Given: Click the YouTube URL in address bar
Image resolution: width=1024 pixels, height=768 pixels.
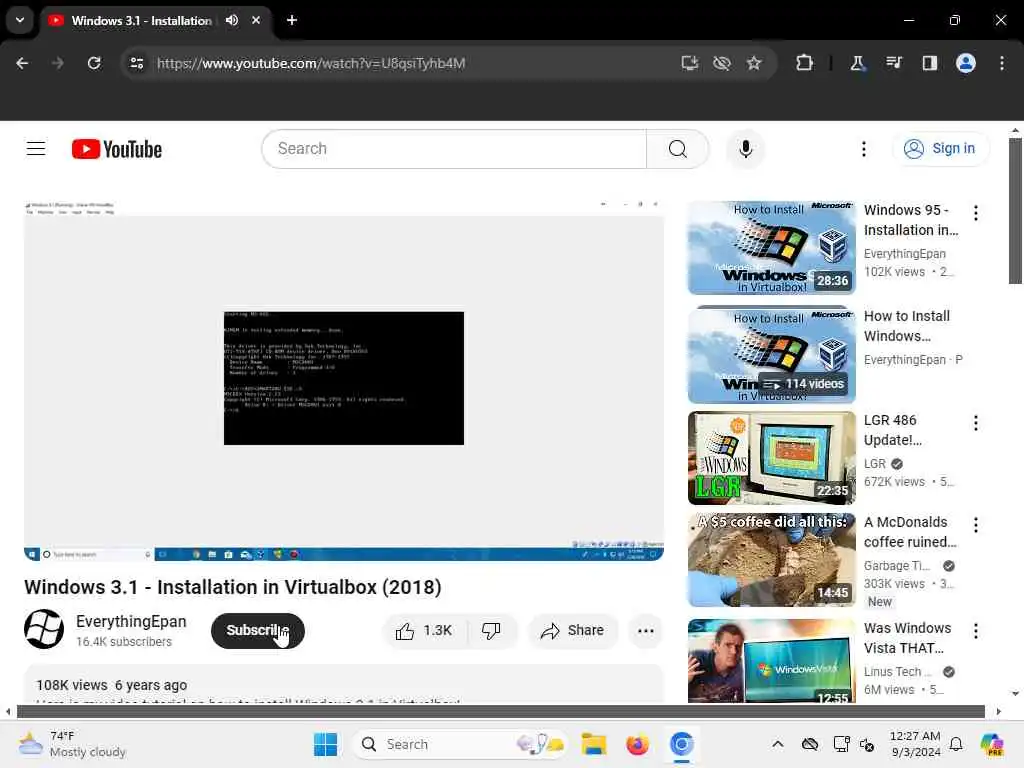Looking at the screenshot, I should pos(311,63).
